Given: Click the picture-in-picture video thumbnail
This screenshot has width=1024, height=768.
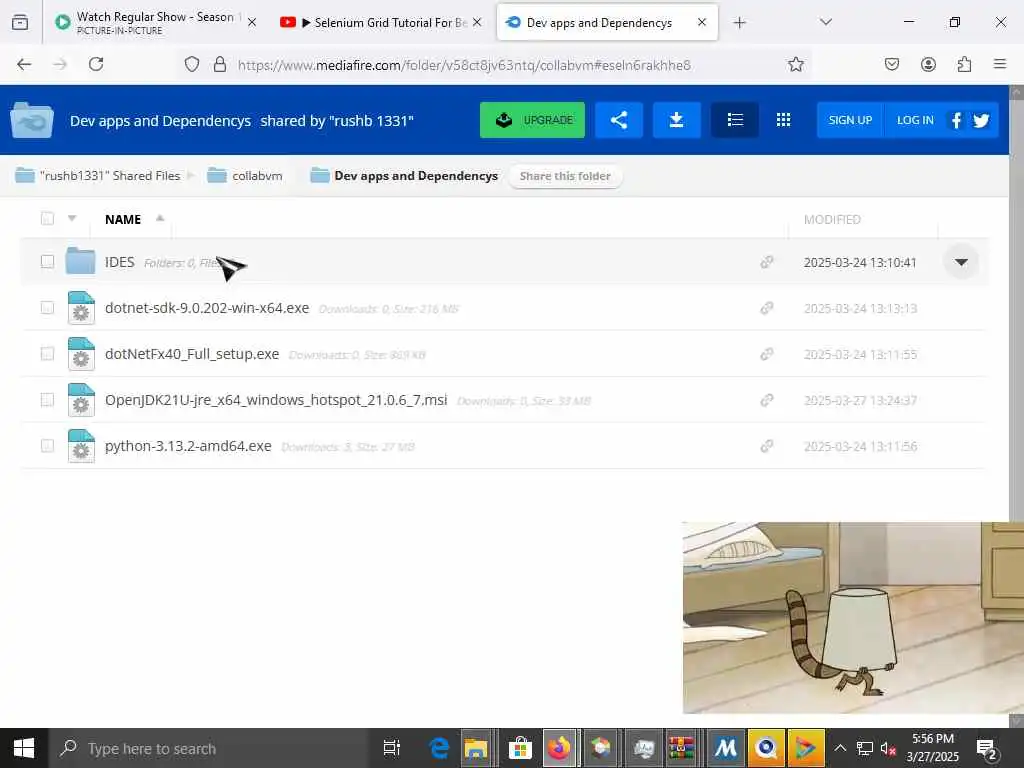Looking at the screenshot, I should pos(853,617).
